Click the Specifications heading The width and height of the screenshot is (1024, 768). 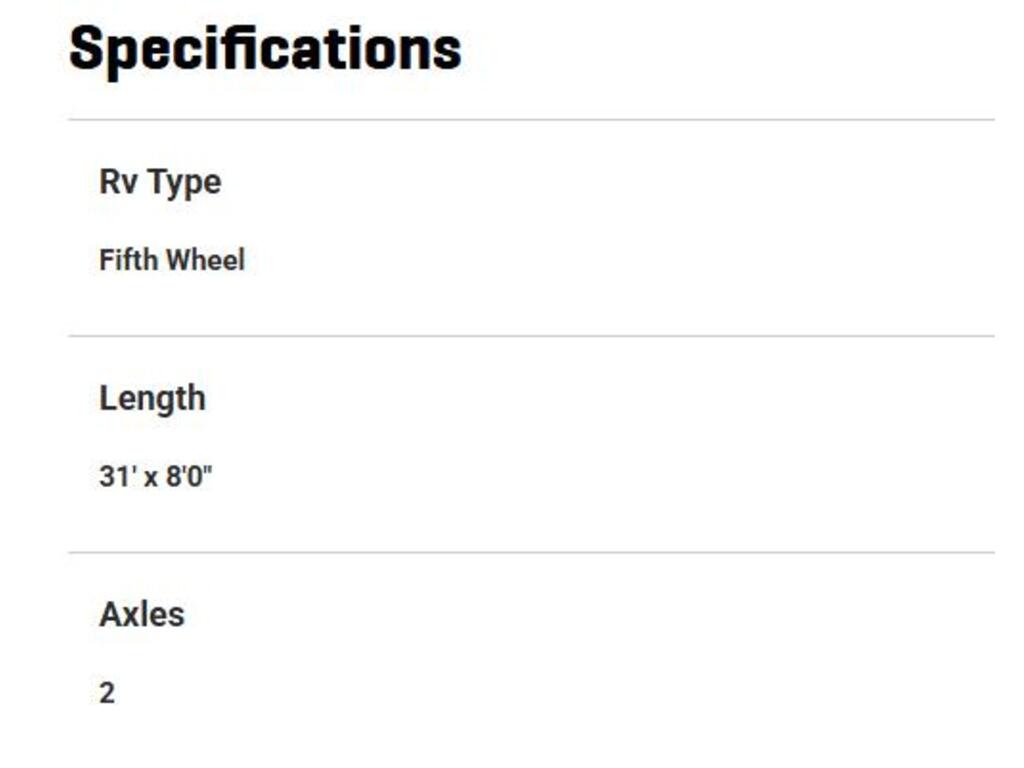pos(265,48)
